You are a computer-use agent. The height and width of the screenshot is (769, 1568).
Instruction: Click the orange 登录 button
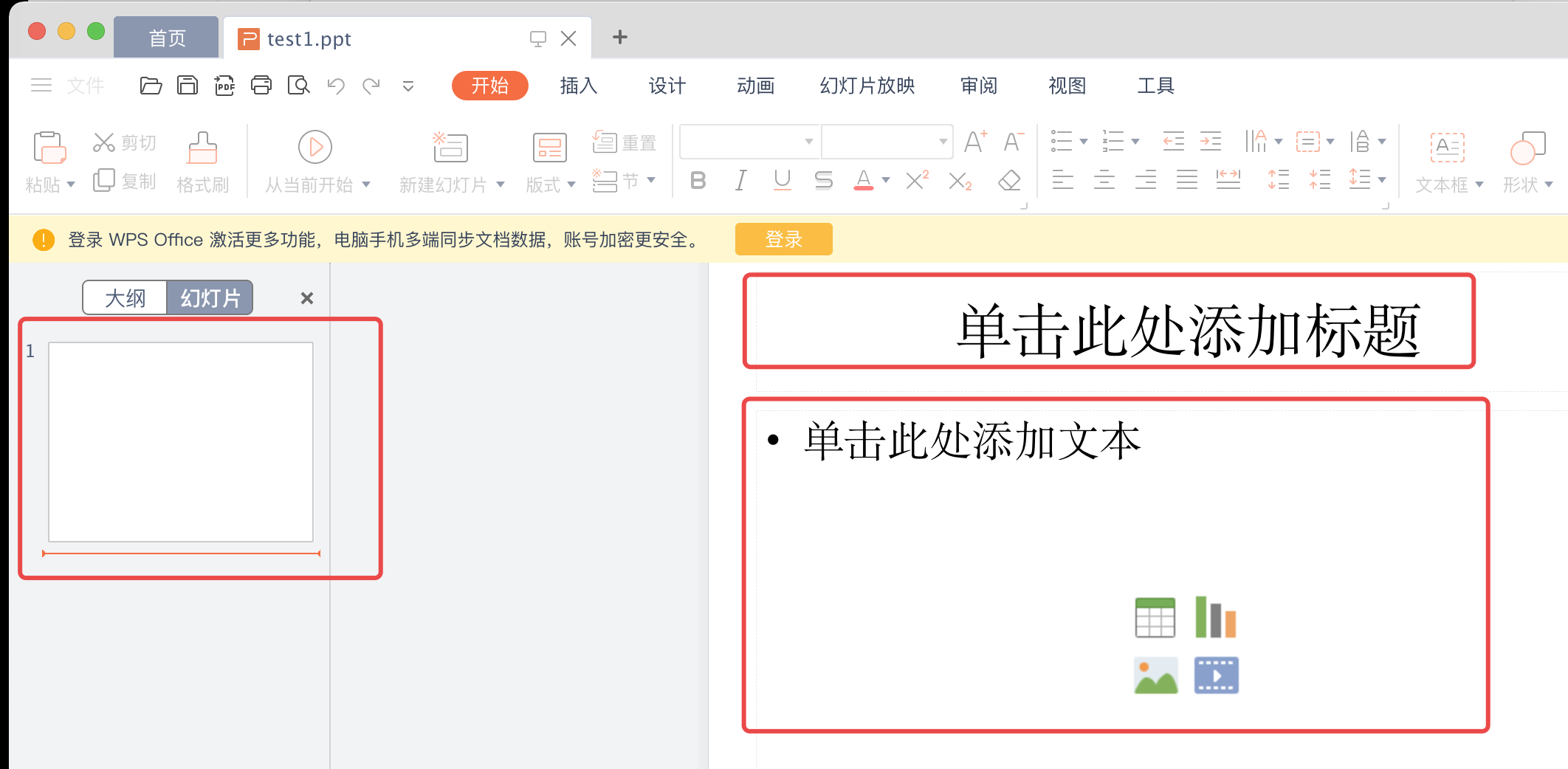coord(783,239)
